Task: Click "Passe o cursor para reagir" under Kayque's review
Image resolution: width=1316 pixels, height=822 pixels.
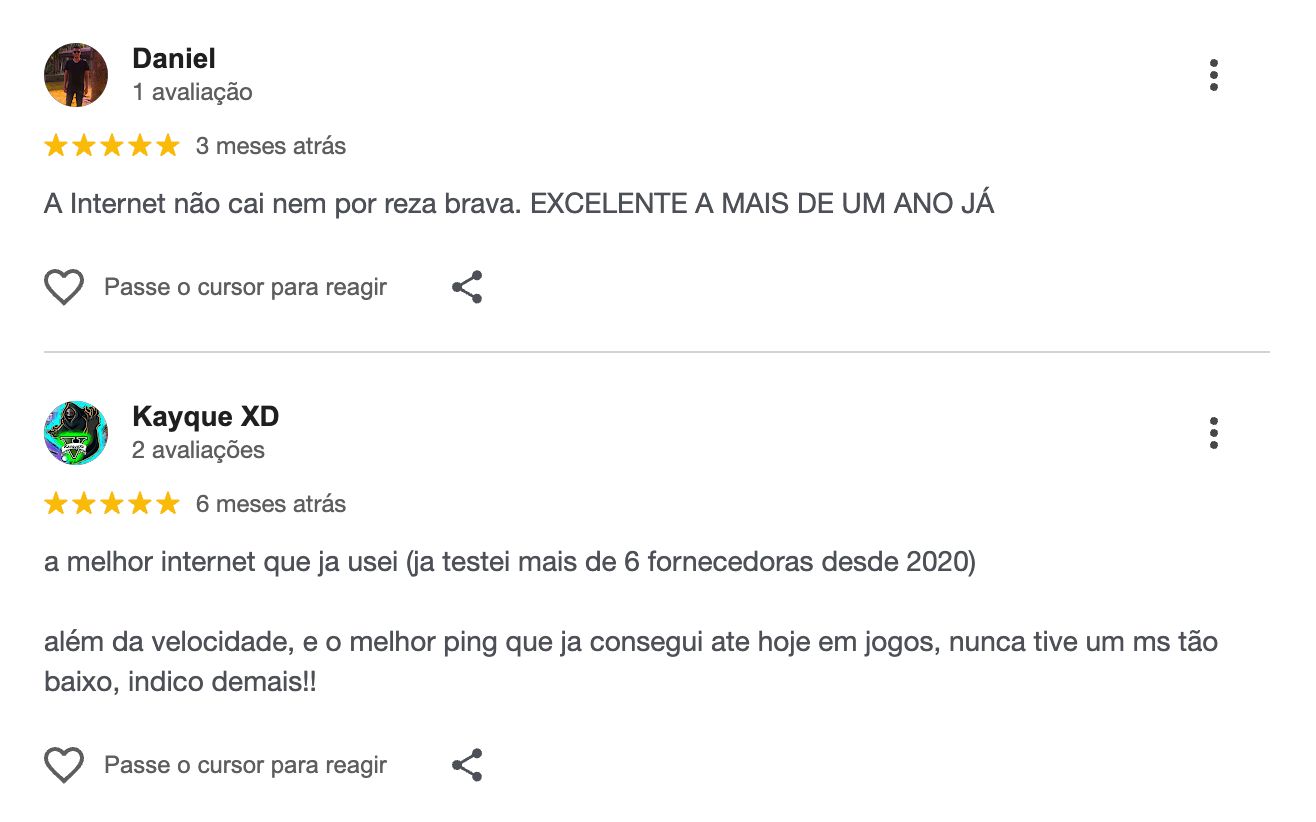Action: [x=245, y=766]
